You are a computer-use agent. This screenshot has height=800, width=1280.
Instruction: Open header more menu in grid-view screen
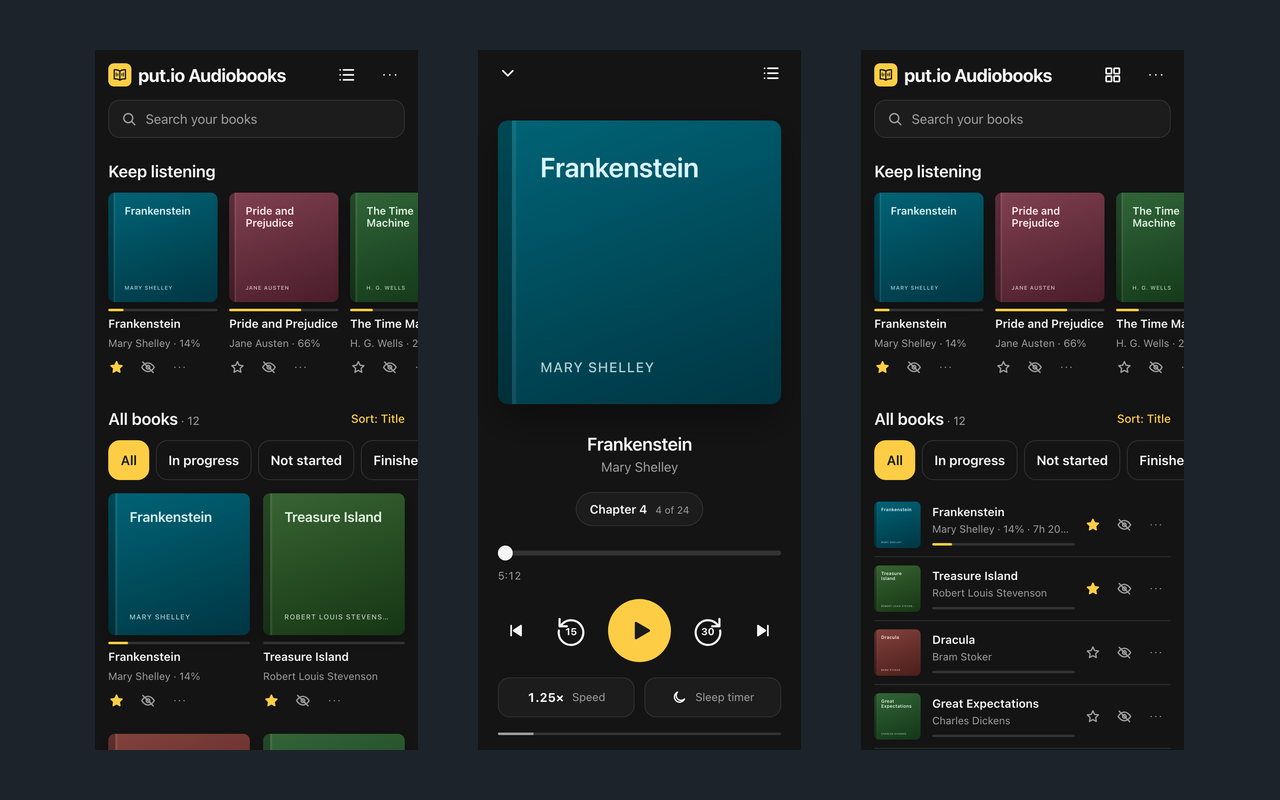click(390, 75)
